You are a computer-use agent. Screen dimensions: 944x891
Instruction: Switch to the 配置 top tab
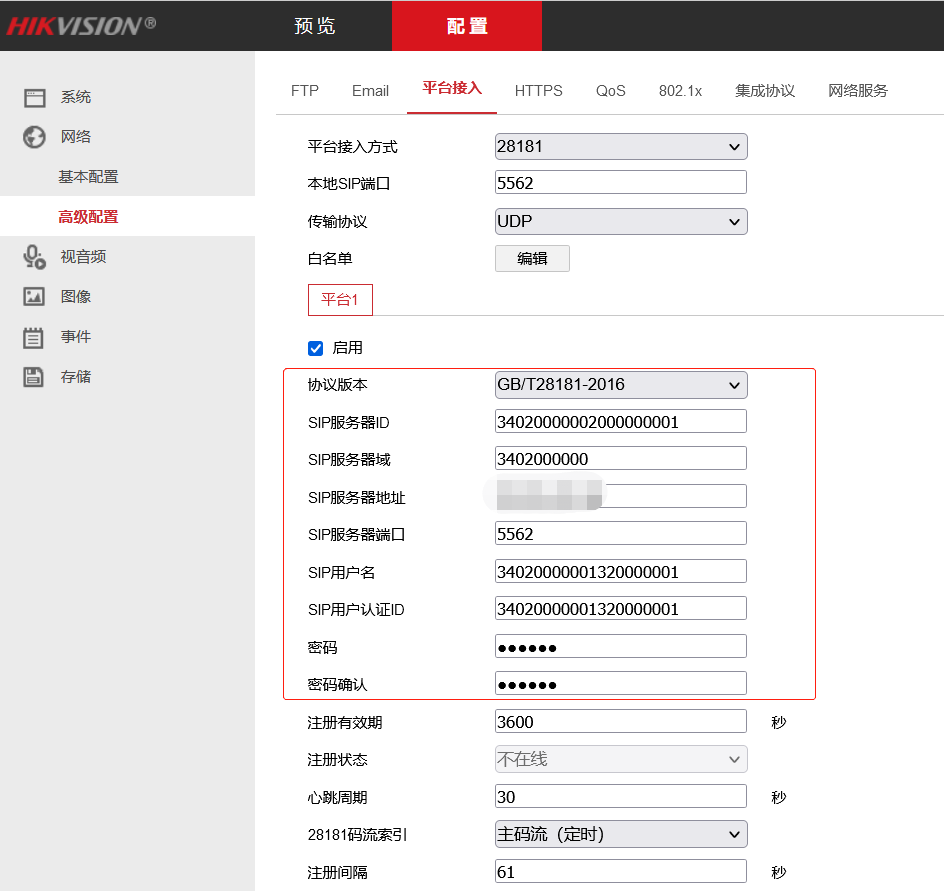pos(467,26)
